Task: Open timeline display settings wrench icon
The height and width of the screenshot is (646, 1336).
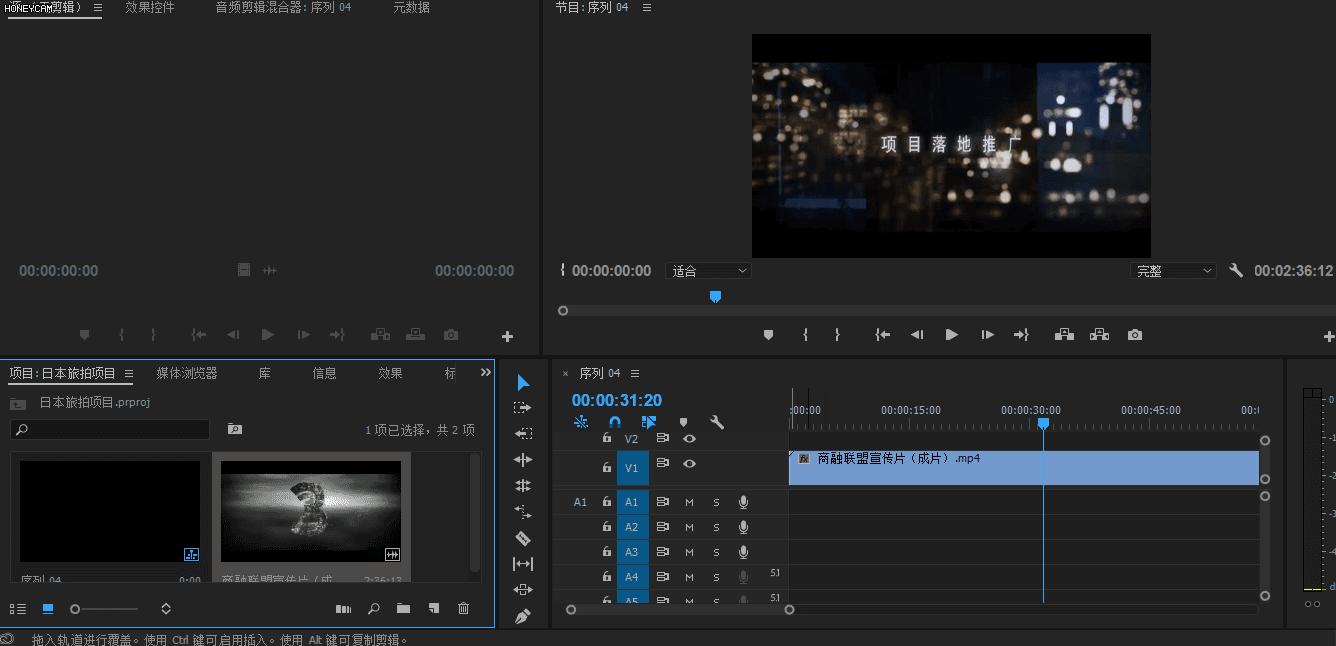Action: [x=716, y=421]
